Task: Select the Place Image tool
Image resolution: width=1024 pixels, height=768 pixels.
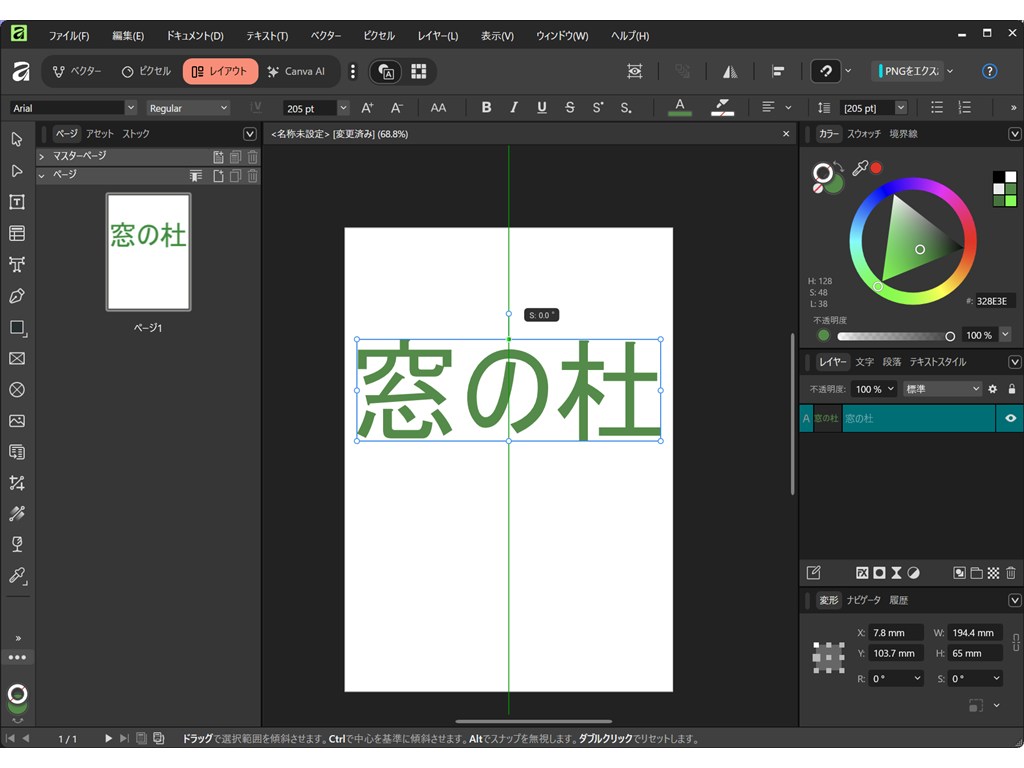Action: (16, 421)
